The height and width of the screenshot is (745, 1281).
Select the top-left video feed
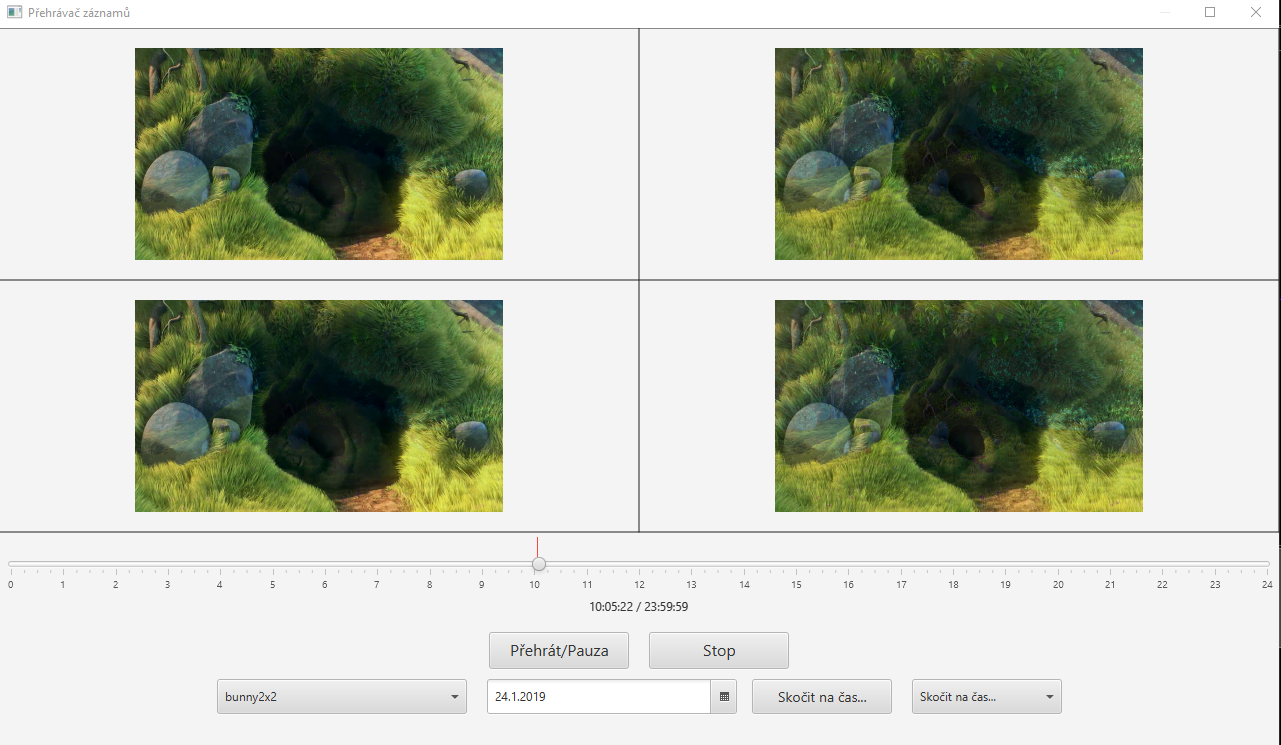pos(319,154)
